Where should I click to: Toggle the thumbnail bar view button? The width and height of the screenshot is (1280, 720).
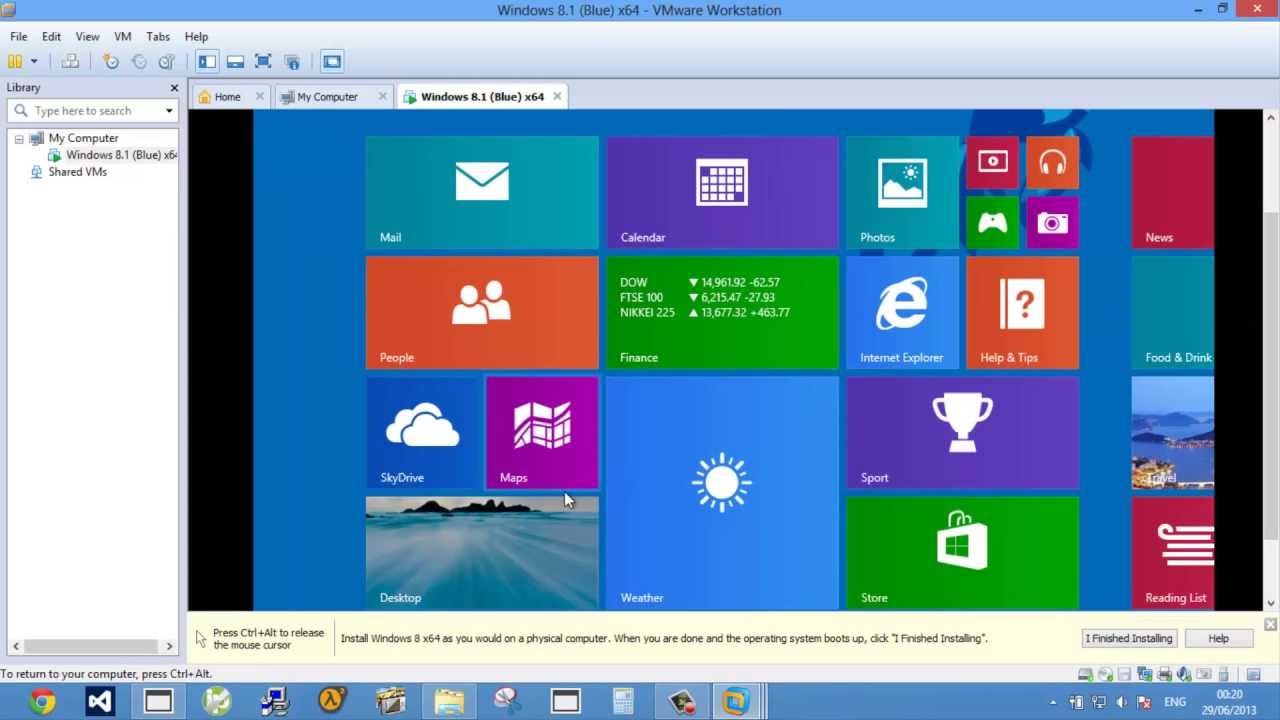point(235,61)
